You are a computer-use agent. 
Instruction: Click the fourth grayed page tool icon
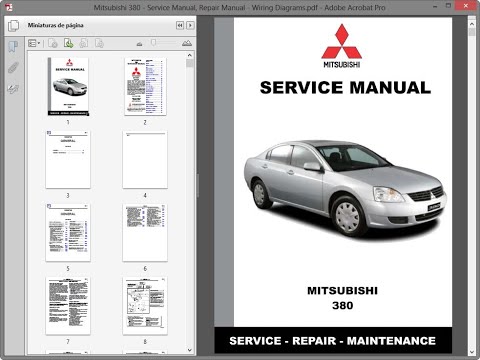tap(99, 43)
